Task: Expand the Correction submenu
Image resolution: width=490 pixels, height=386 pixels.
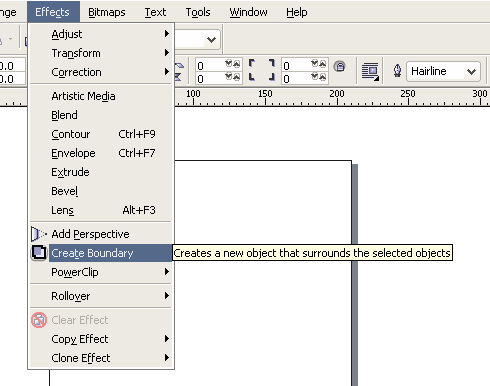Action: [167, 72]
